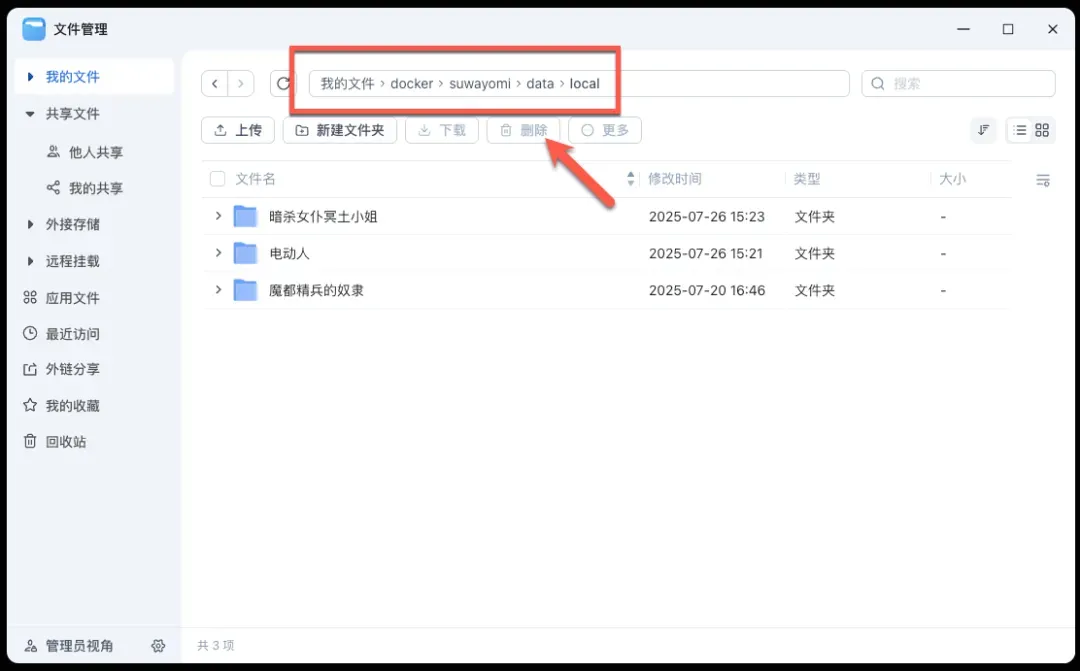
Task: Open the column settings icon
Action: tap(1043, 180)
